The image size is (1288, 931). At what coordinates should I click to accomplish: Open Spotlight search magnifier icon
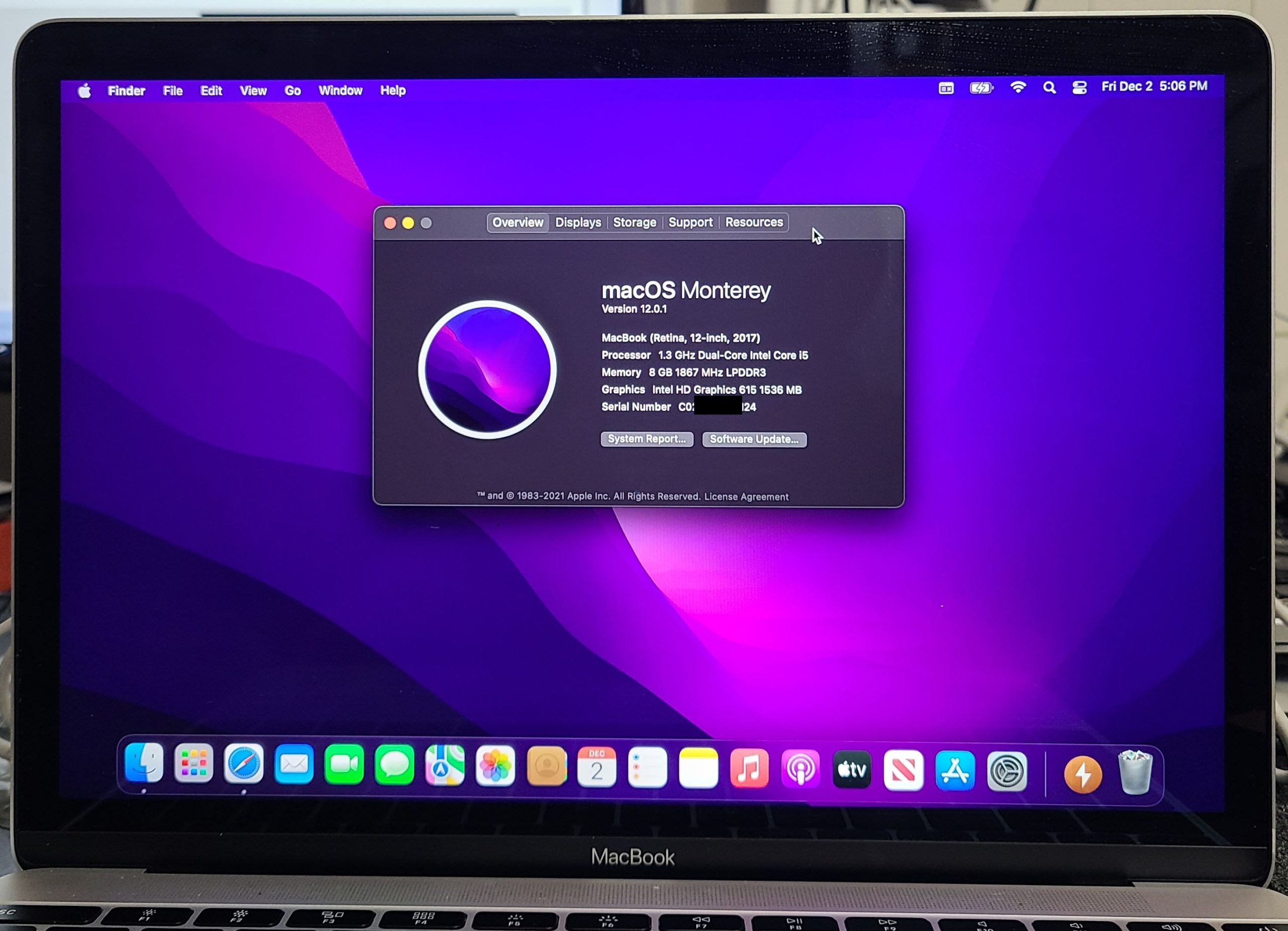pos(1049,88)
